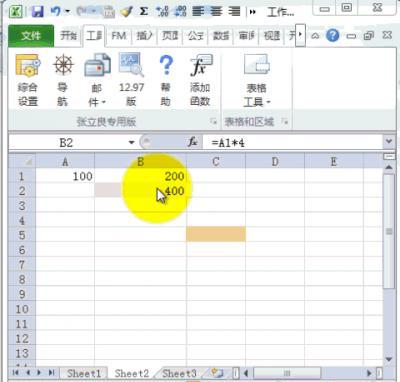This screenshot has width=400, height=382.
Task: Switch to Sheet1 worksheet tab
Action: (84, 373)
